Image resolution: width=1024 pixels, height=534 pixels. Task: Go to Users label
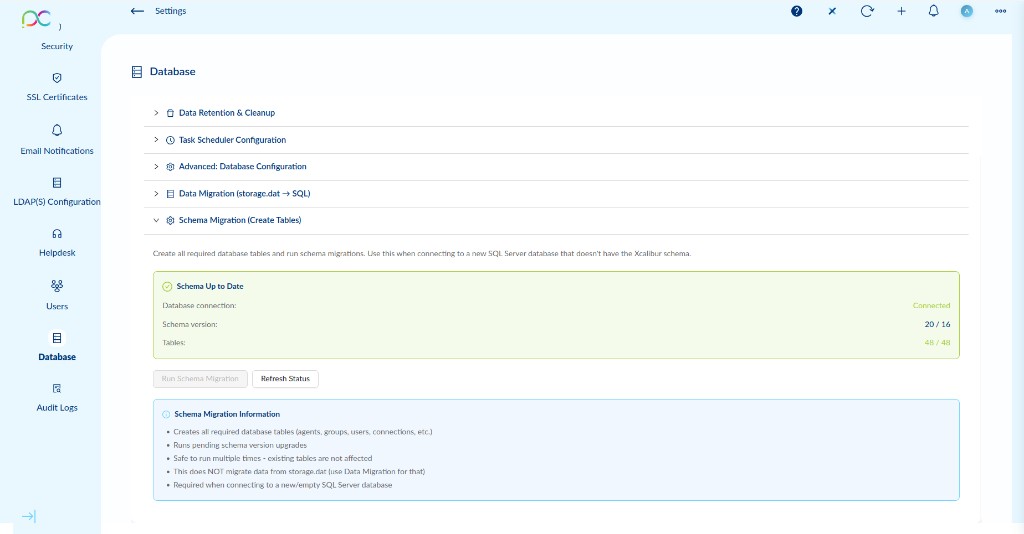pos(57,306)
